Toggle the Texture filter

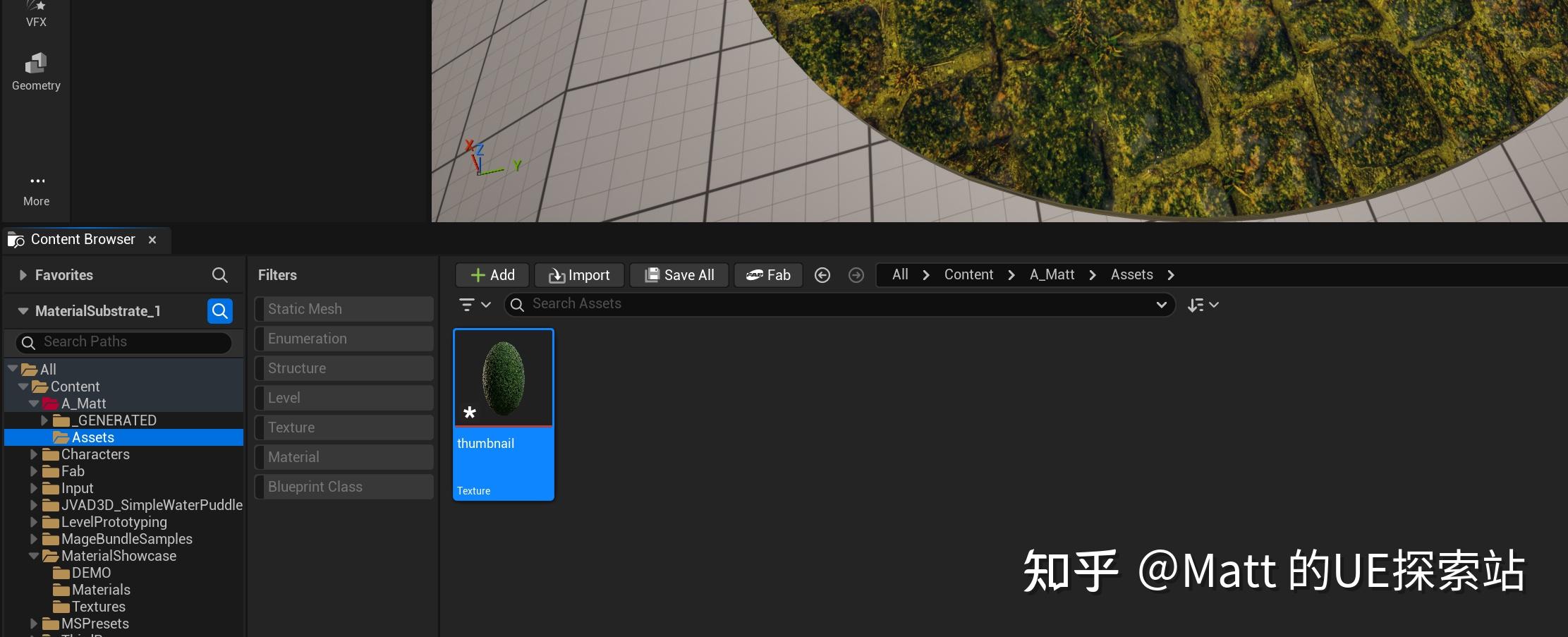[x=344, y=427]
